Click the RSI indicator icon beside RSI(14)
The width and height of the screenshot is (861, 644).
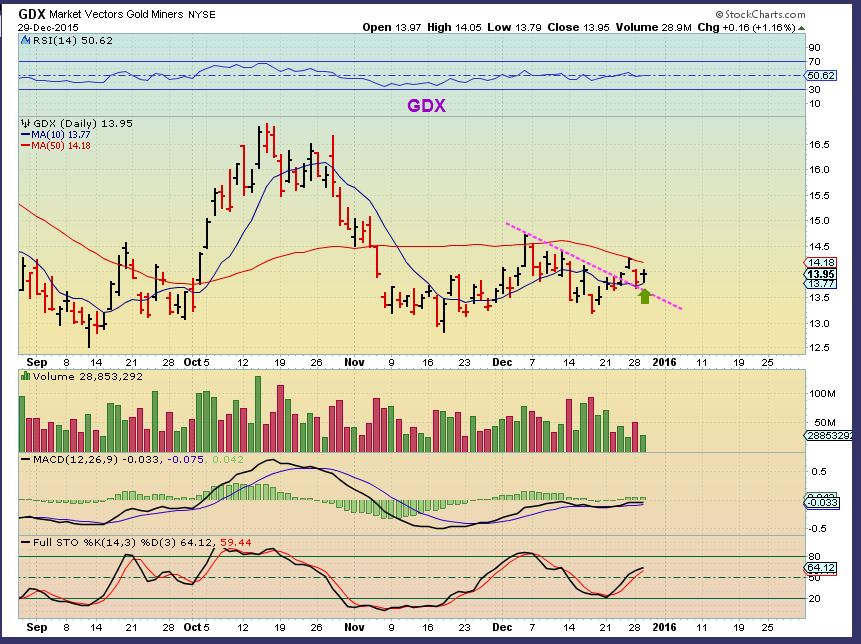pos(25,40)
